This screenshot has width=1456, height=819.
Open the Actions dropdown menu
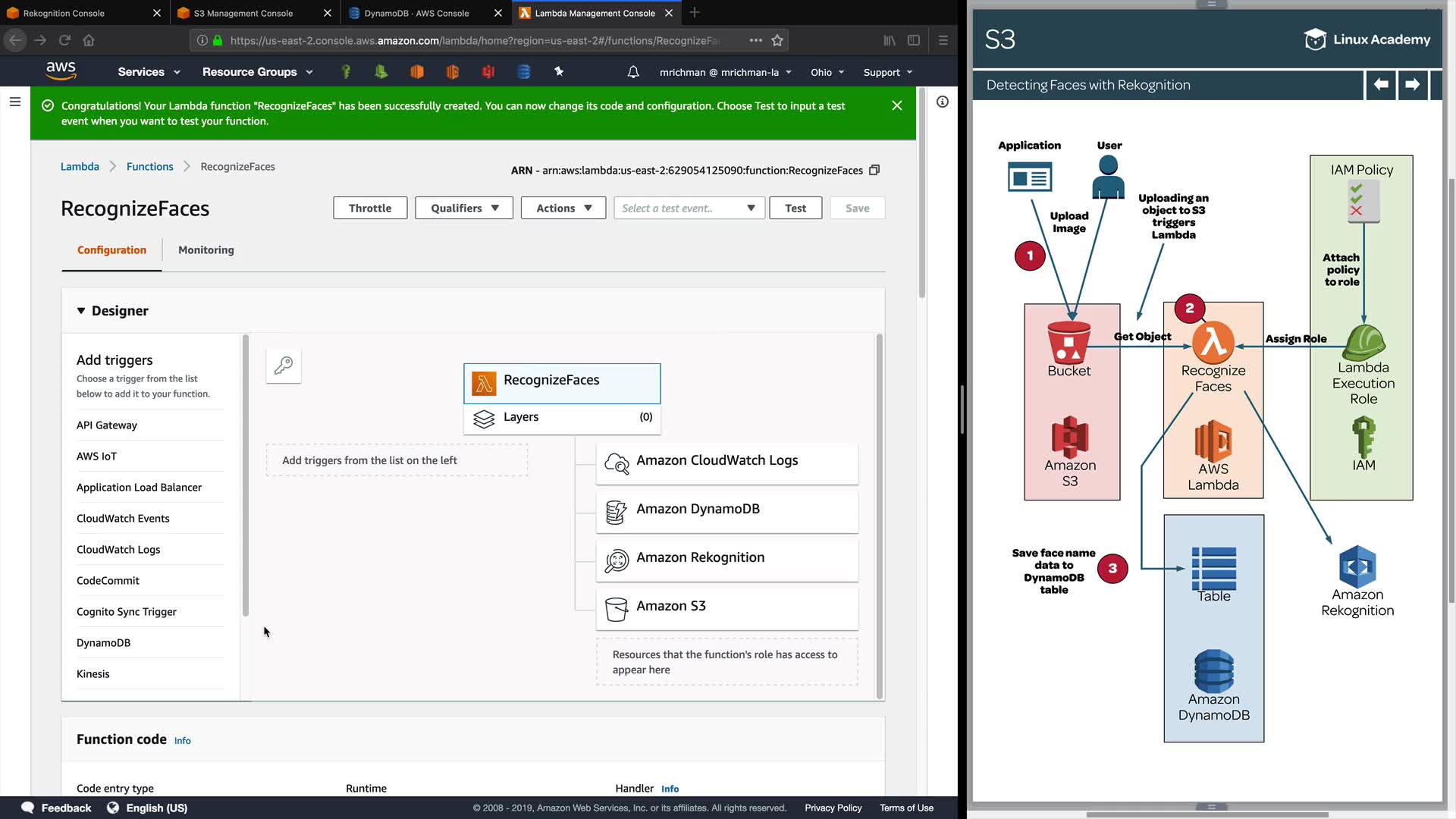563,208
